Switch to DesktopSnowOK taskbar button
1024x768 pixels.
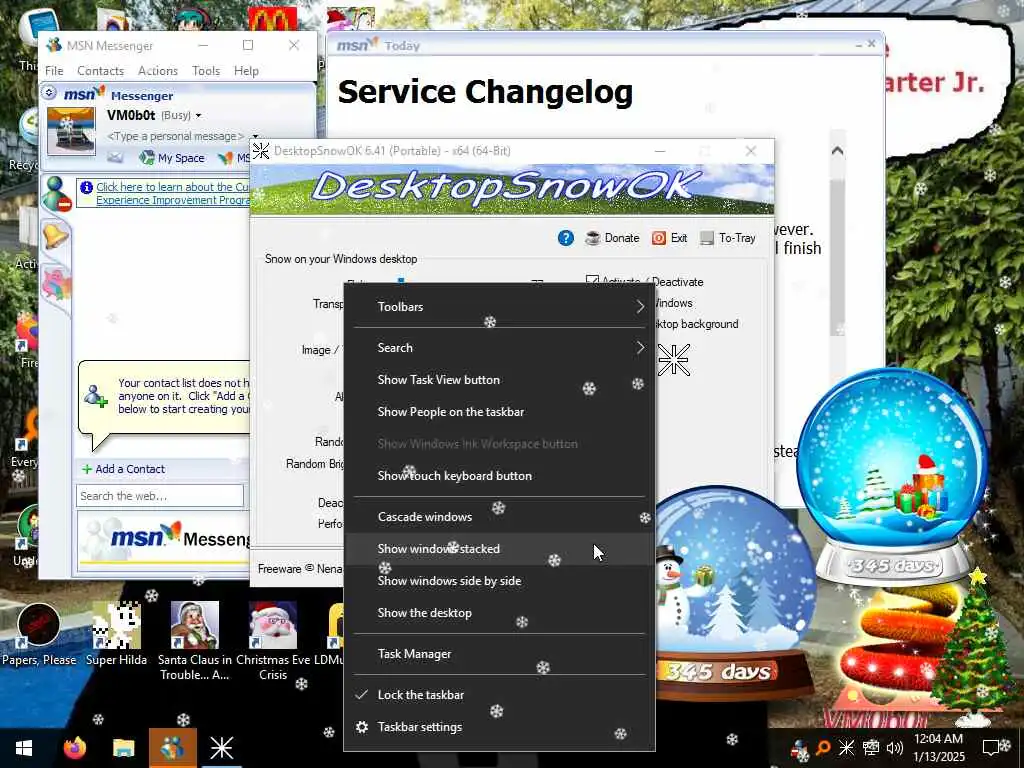click(x=221, y=747)
